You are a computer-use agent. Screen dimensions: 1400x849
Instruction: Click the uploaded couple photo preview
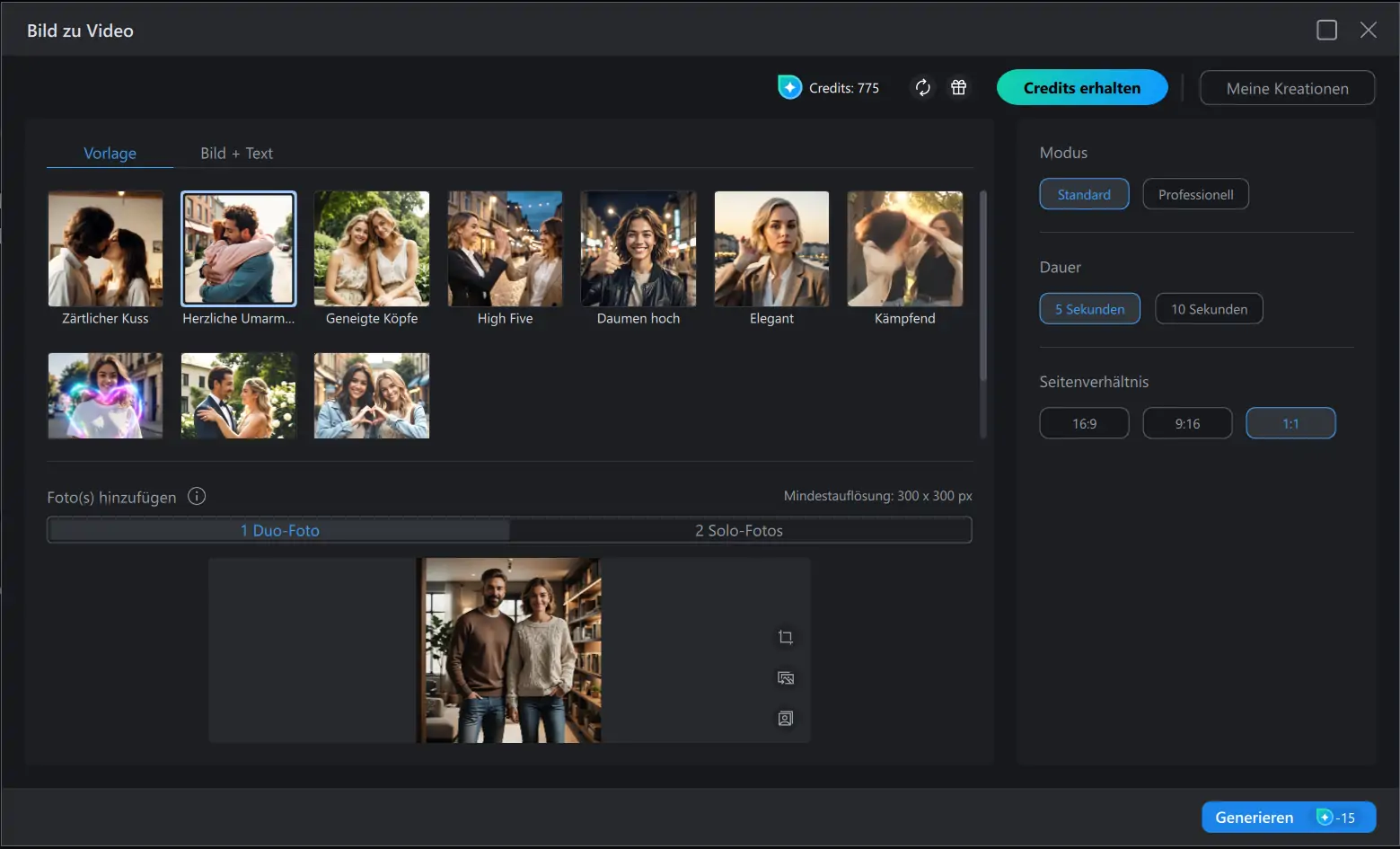coord(509,650)
